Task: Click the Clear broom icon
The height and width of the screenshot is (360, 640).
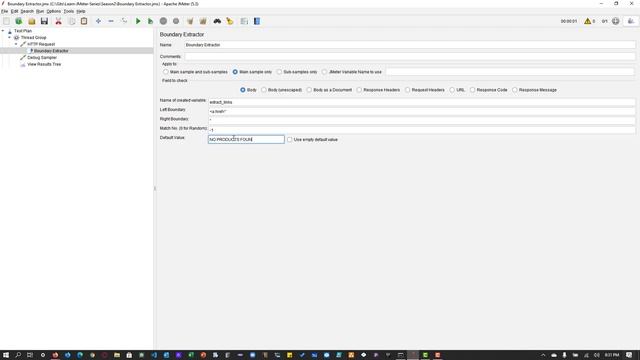Action: point(190,21)
